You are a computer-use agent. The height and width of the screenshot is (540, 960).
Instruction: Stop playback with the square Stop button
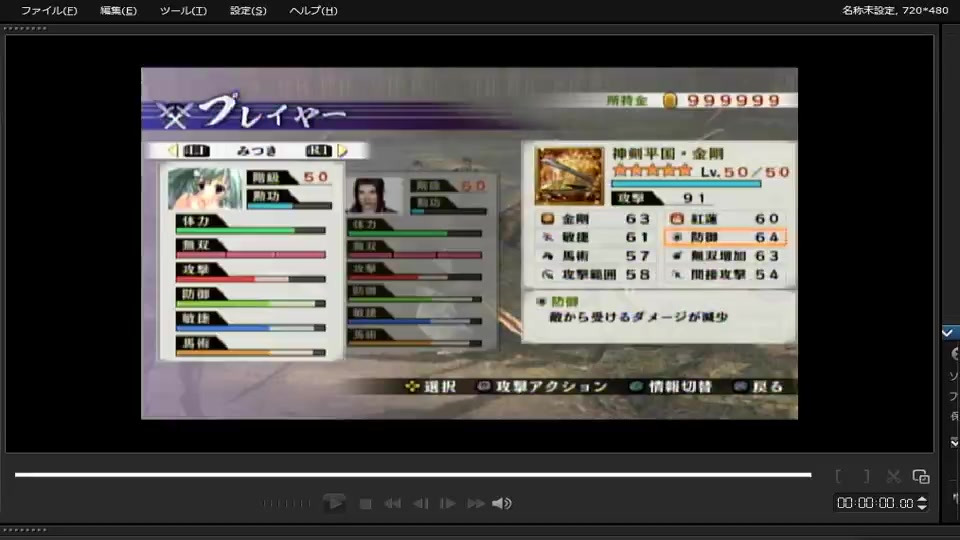click(366, 504)
